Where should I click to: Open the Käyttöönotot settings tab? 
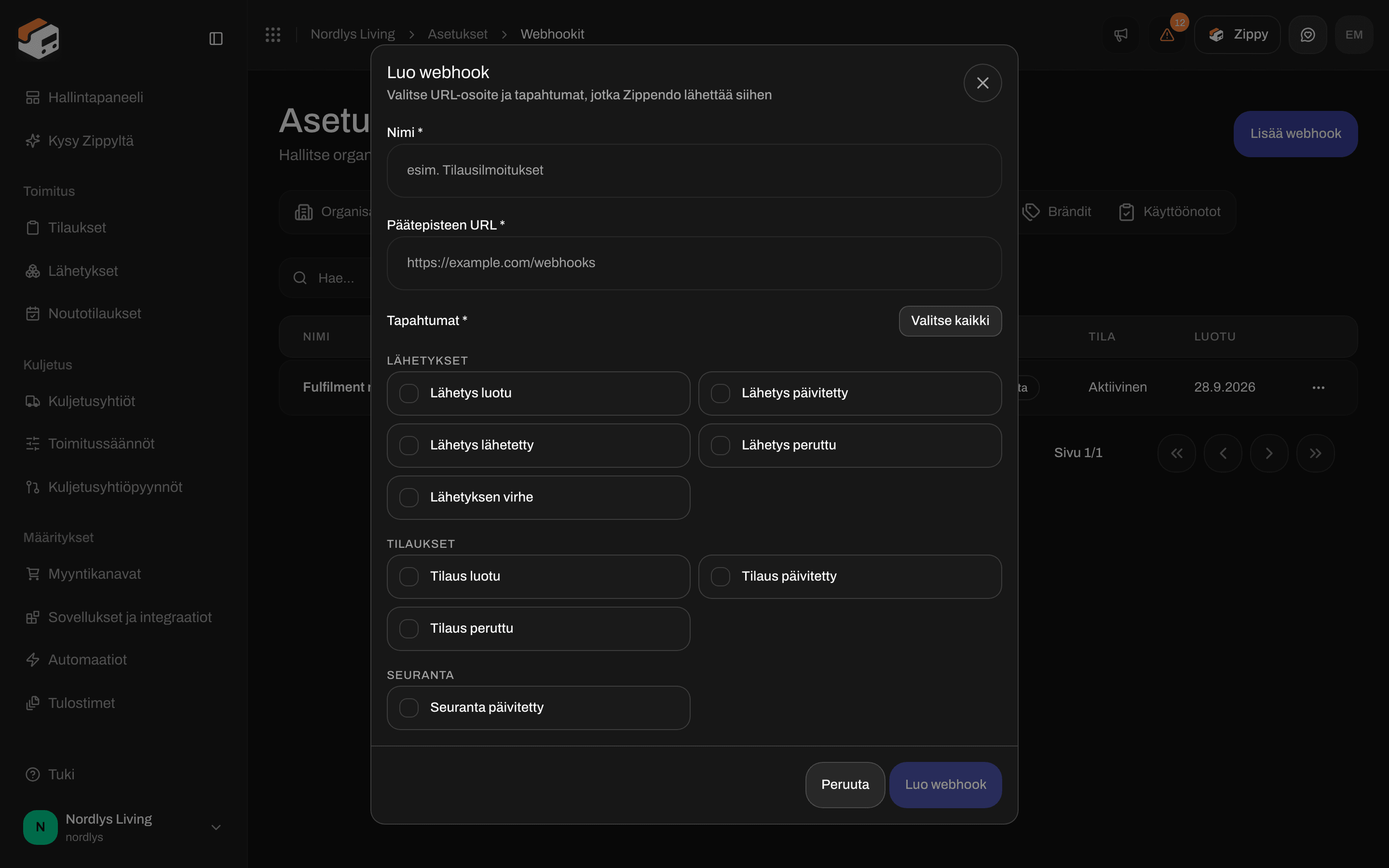coord(1170,212)
